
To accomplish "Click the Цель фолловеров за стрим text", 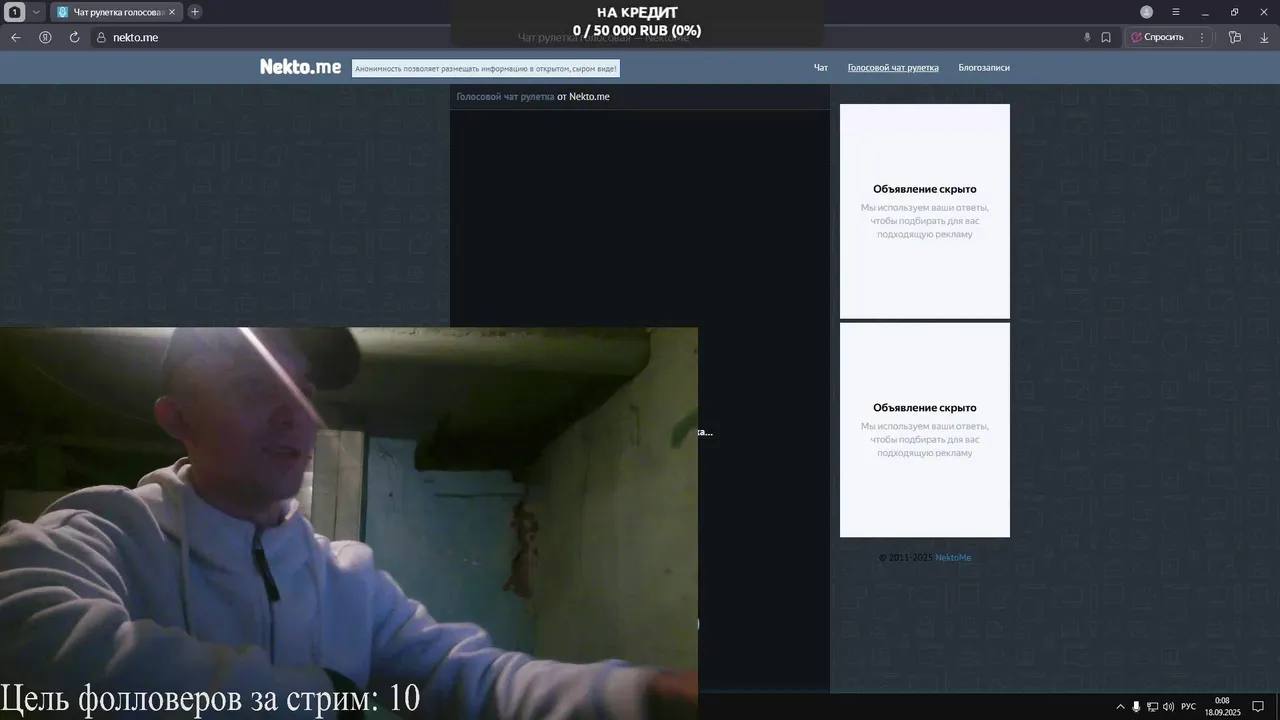I will coord(210,698).
